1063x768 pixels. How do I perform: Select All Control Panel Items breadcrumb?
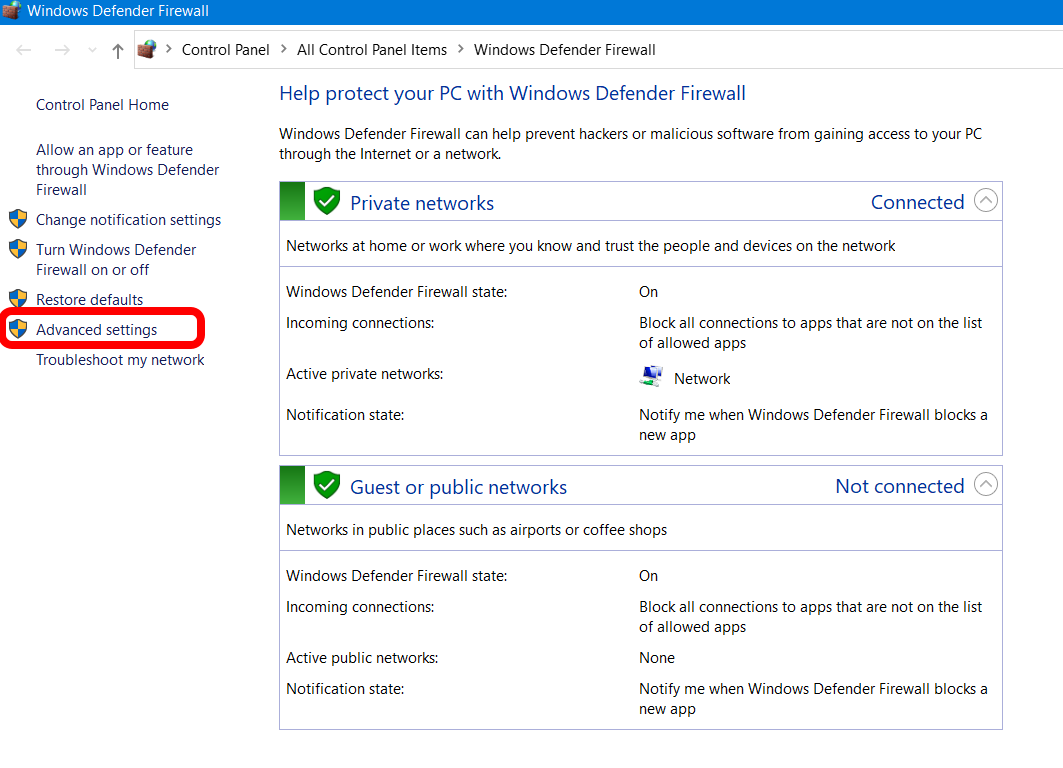pyautogui.click(x=372, y=49)
